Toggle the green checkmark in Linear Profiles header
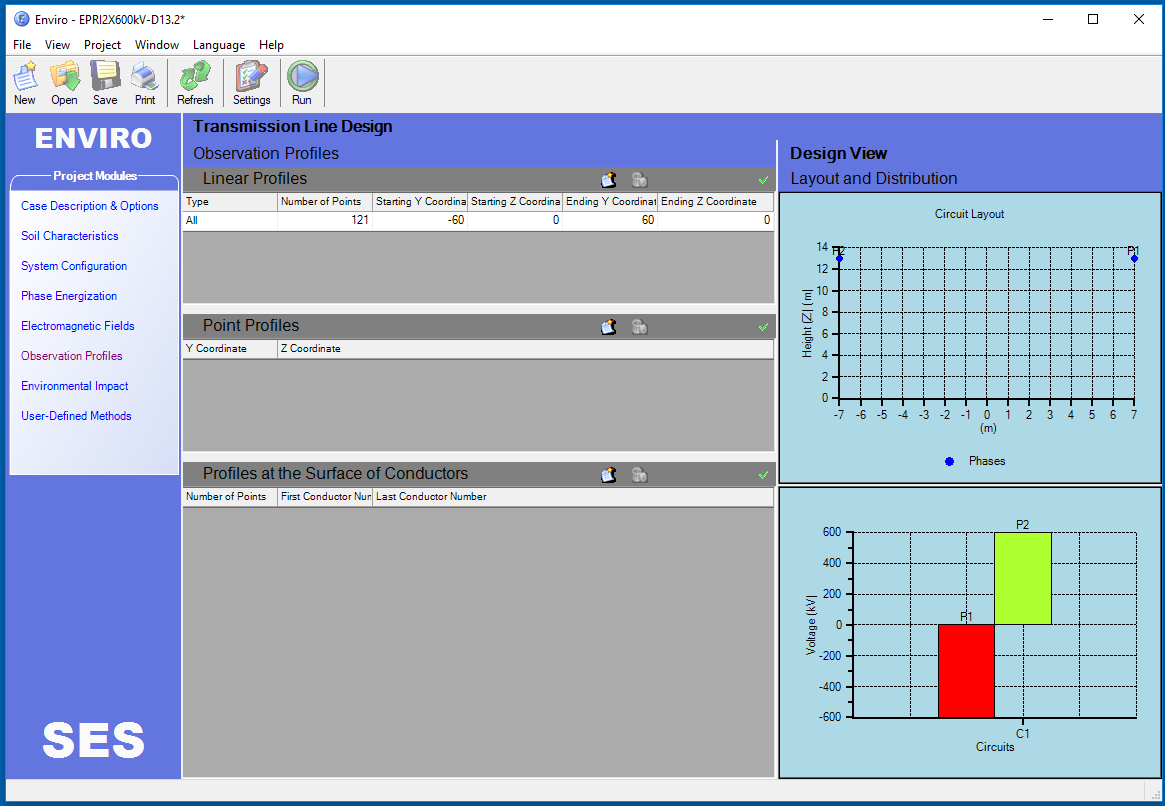 click(764, 180)
